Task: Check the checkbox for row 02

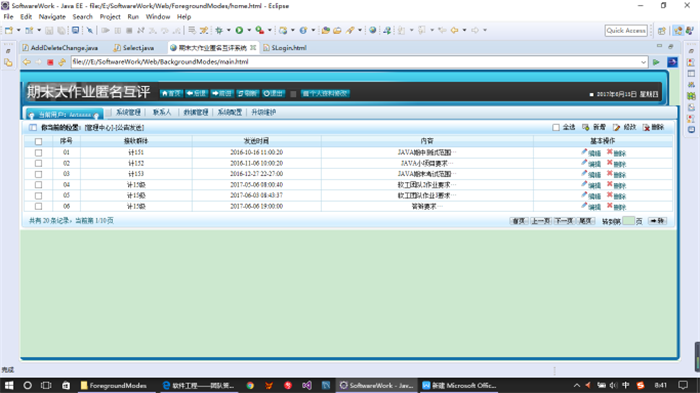Action: [x=38, y=163]
